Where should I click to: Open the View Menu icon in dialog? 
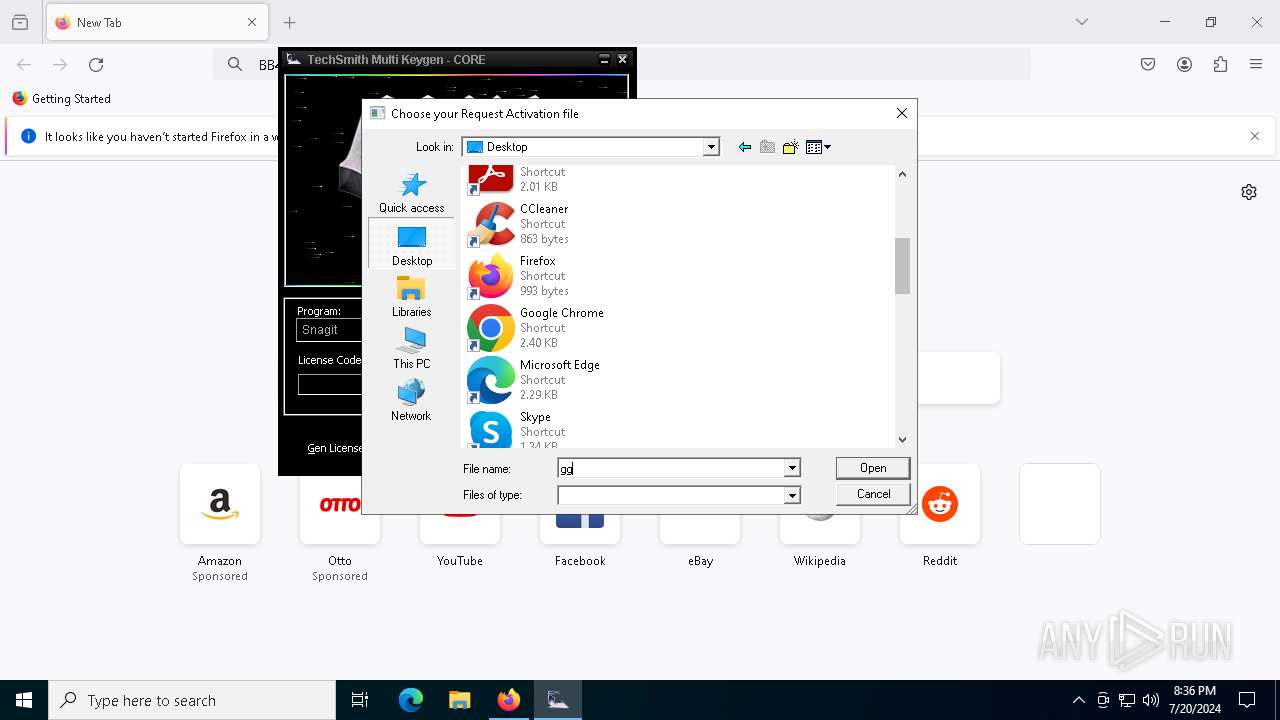tap(818, 147)
